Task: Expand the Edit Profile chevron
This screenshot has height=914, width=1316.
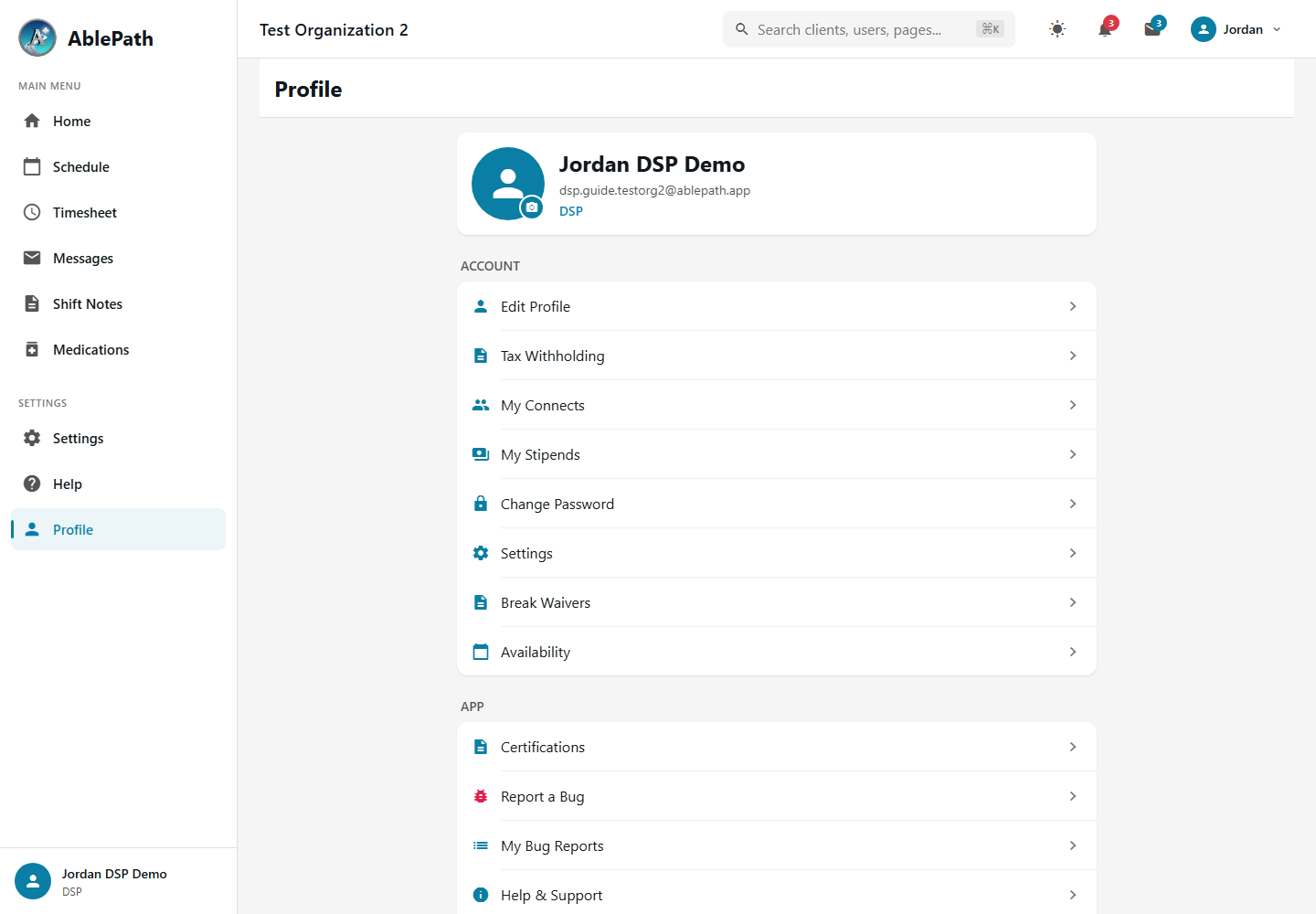Action: click(x=1073, y=306)
